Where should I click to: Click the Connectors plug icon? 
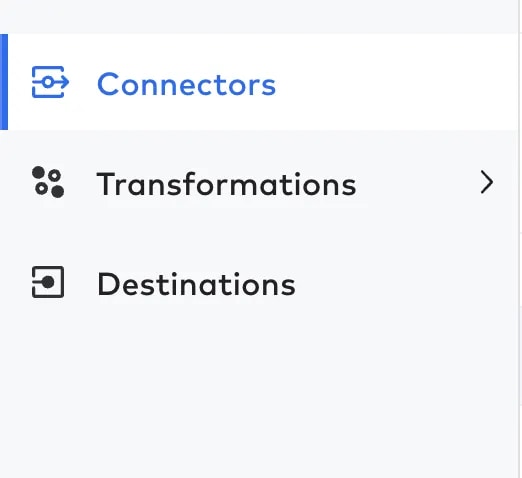coord(50,82)
